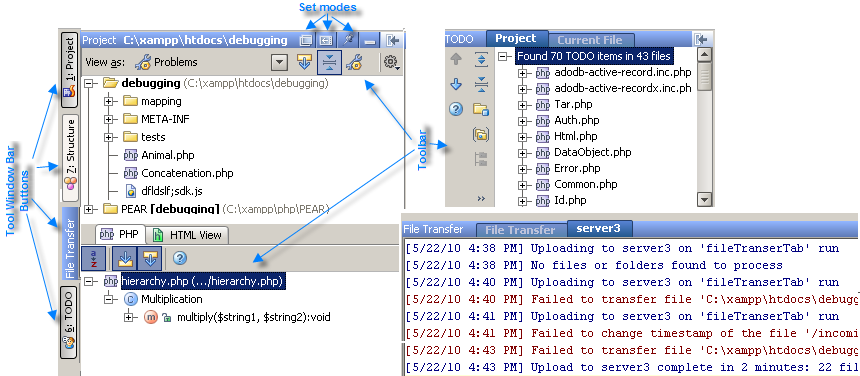860x376 pixels.
Task: Select Tar.php in TODO list
Action: (x=573, y=104)
